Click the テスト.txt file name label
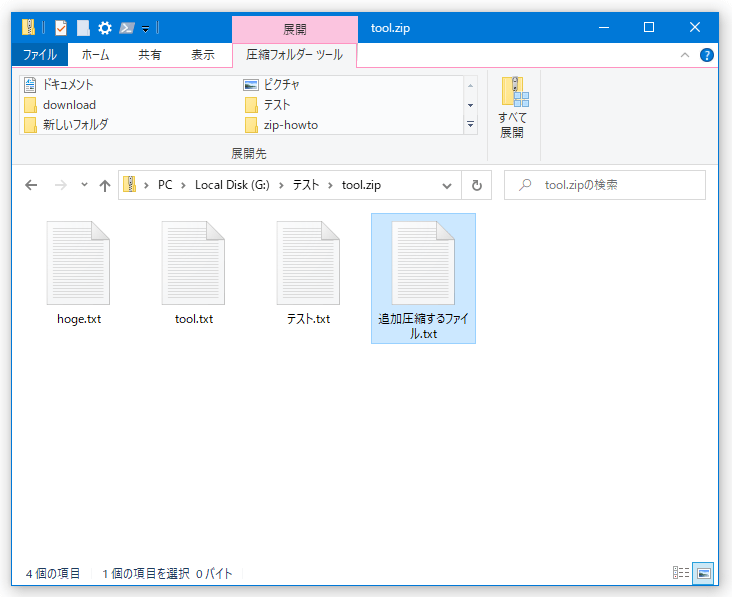The height and width of the screenshot is (597, 732). pyautogui.click(x=308, y=319)
